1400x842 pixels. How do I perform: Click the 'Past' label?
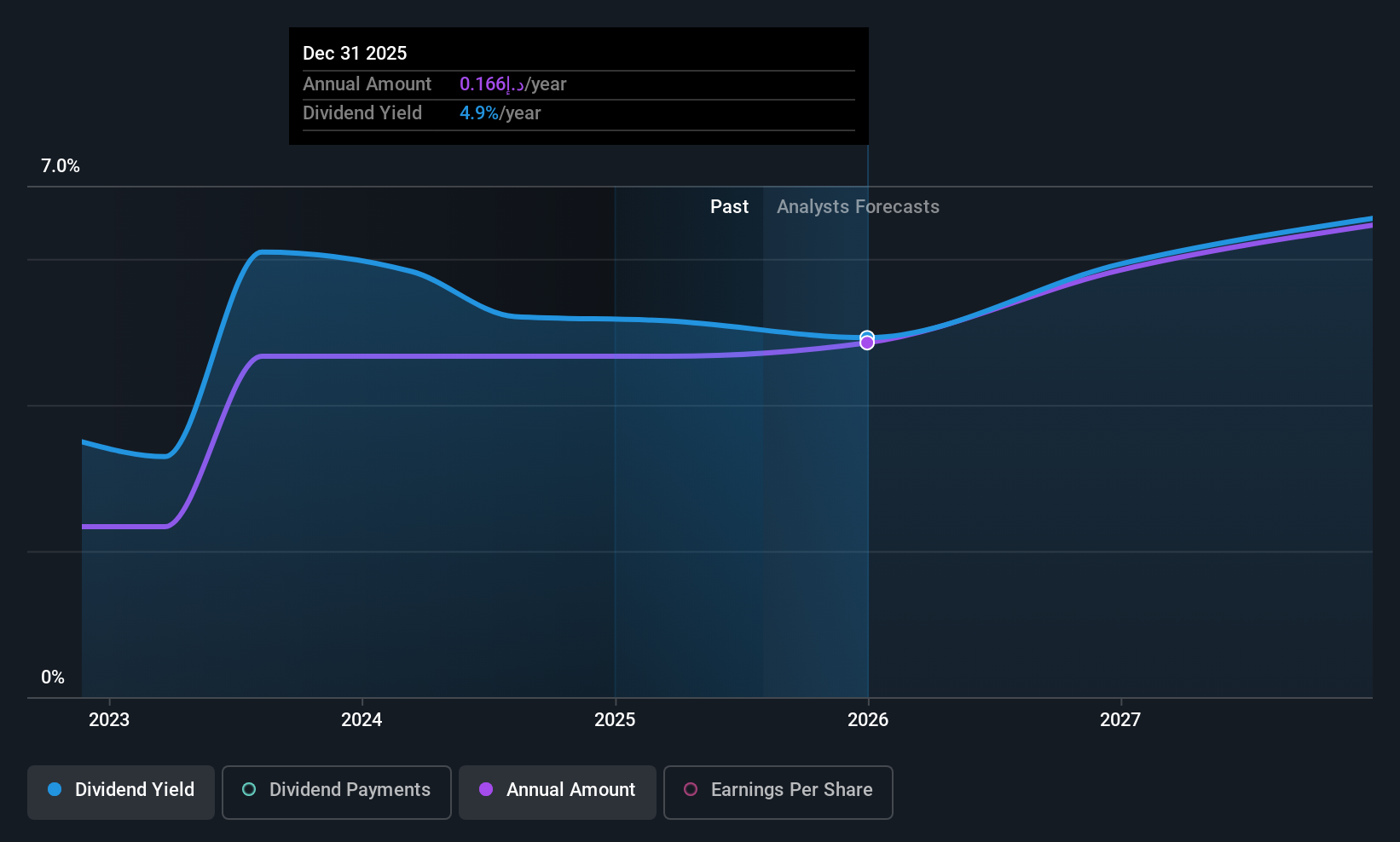[730, 207]
